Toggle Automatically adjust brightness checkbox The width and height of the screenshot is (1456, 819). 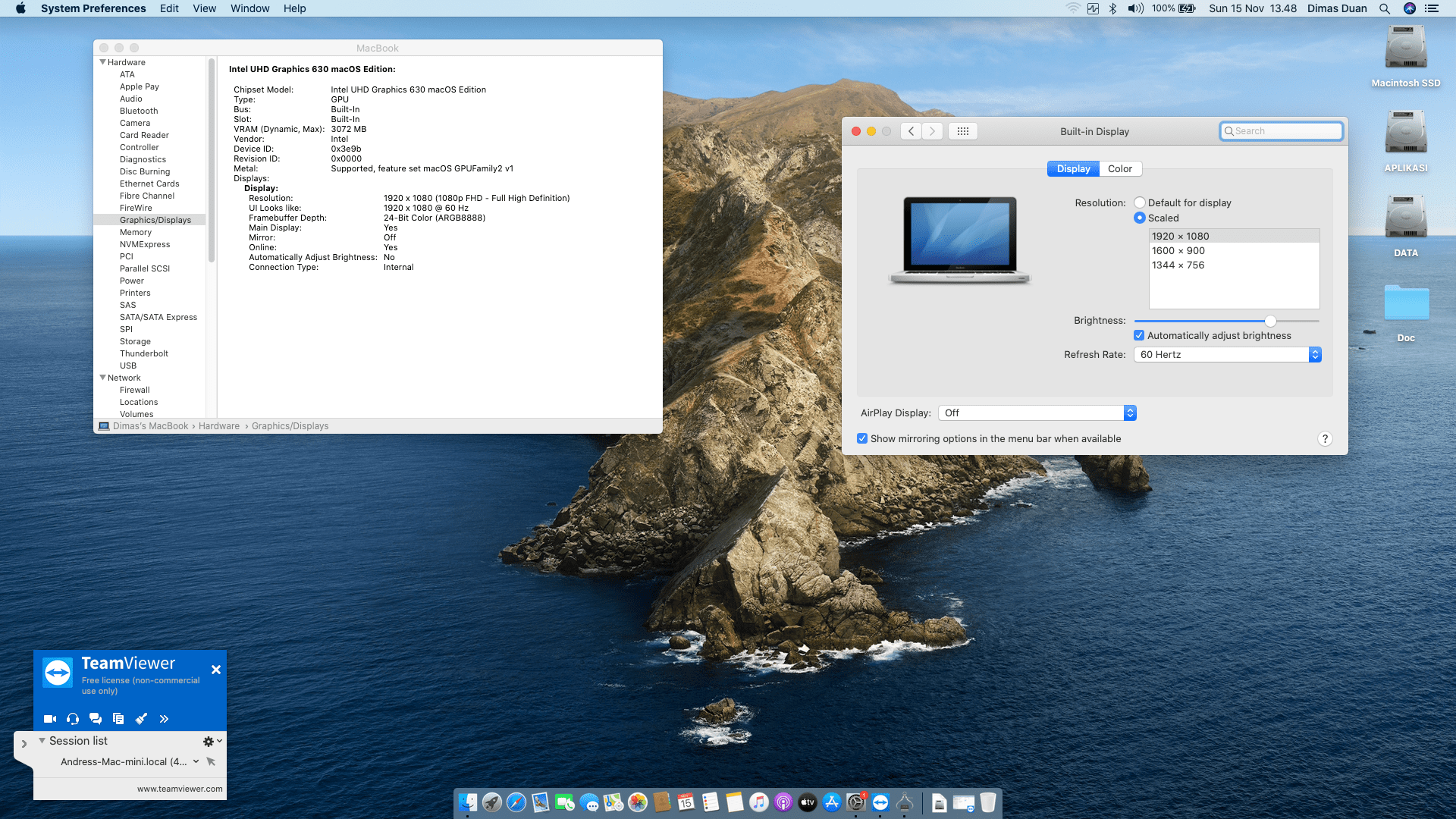click(x=1139, y=336)
